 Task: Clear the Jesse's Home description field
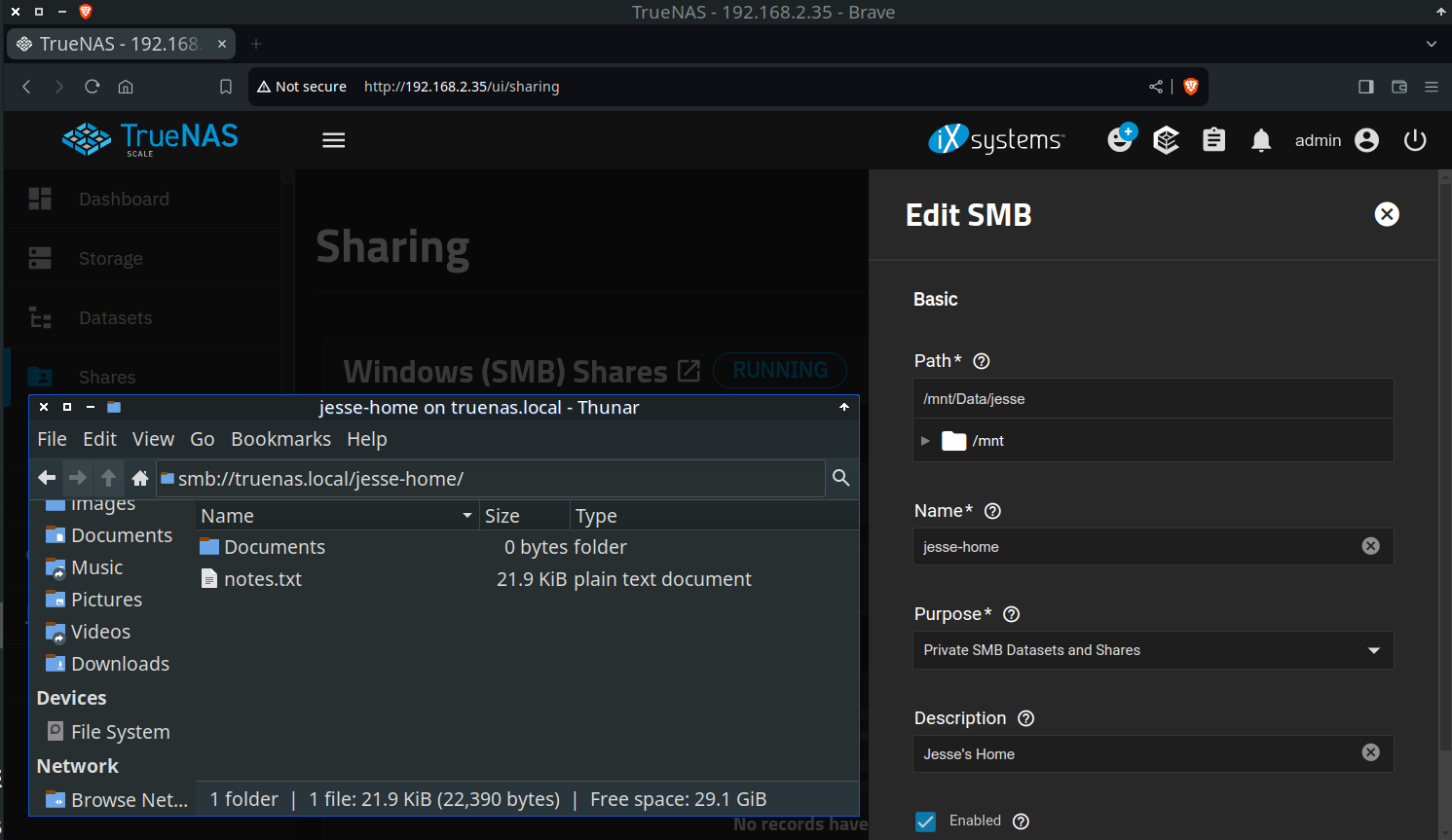point(1370,752)
